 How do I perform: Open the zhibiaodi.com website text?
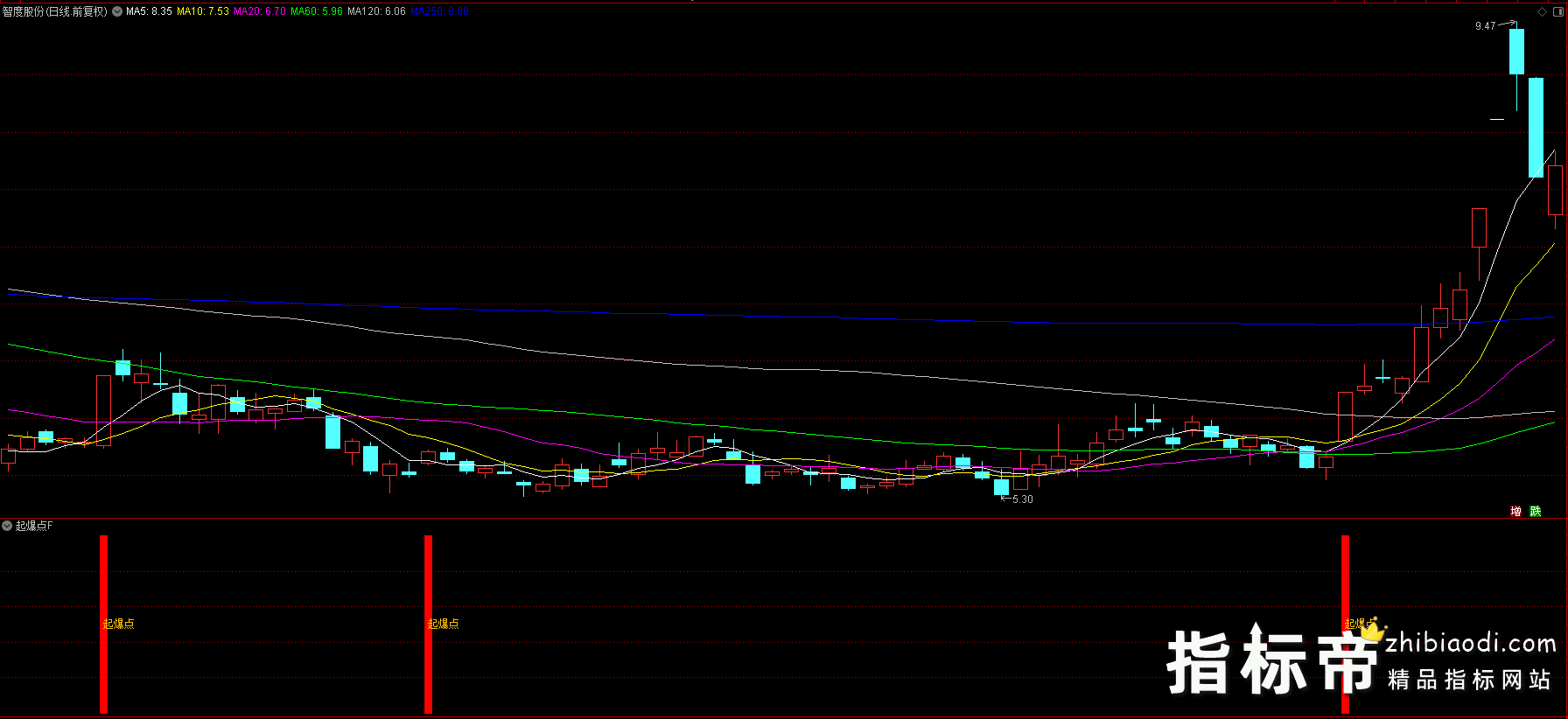click(x=1470, y=644)
